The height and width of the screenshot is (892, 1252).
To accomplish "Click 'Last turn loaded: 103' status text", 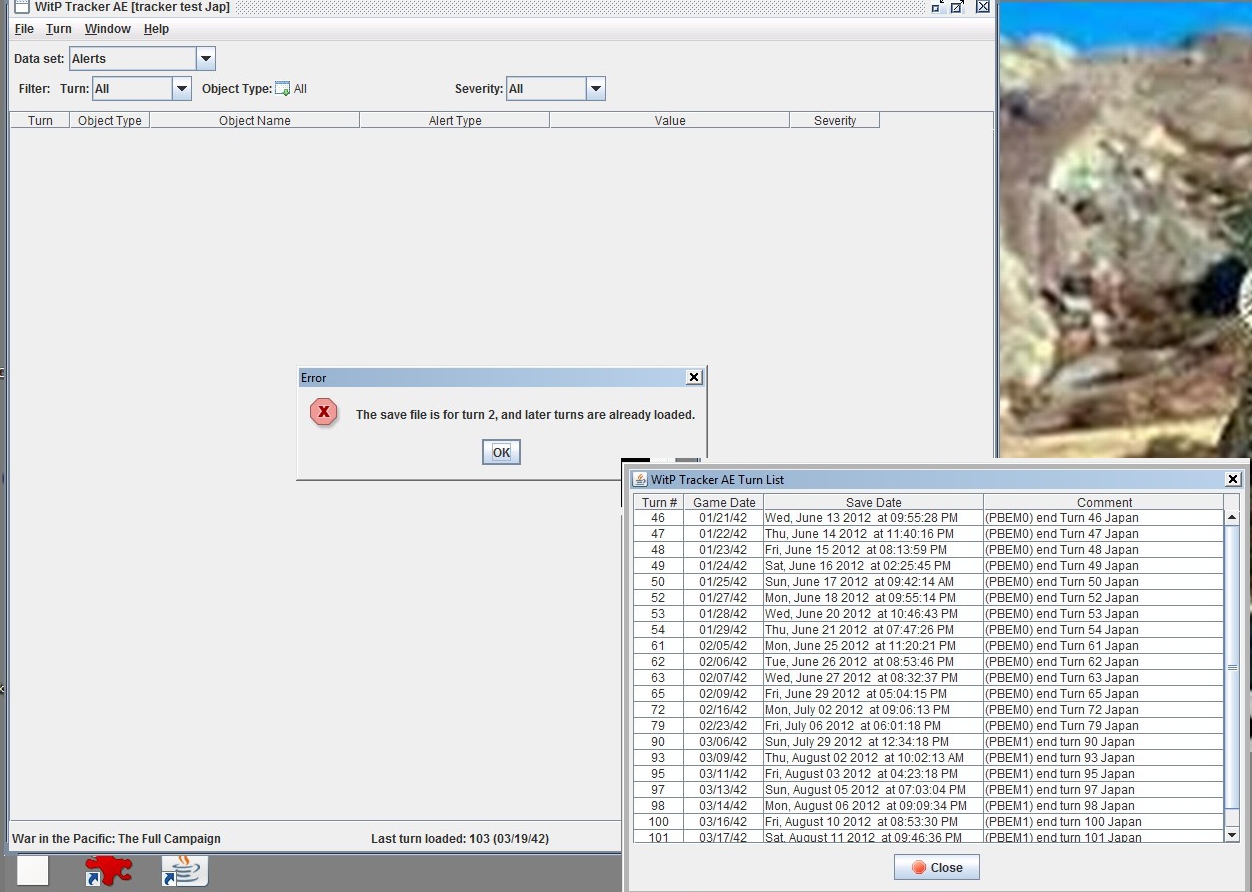I will coord(460,839).
